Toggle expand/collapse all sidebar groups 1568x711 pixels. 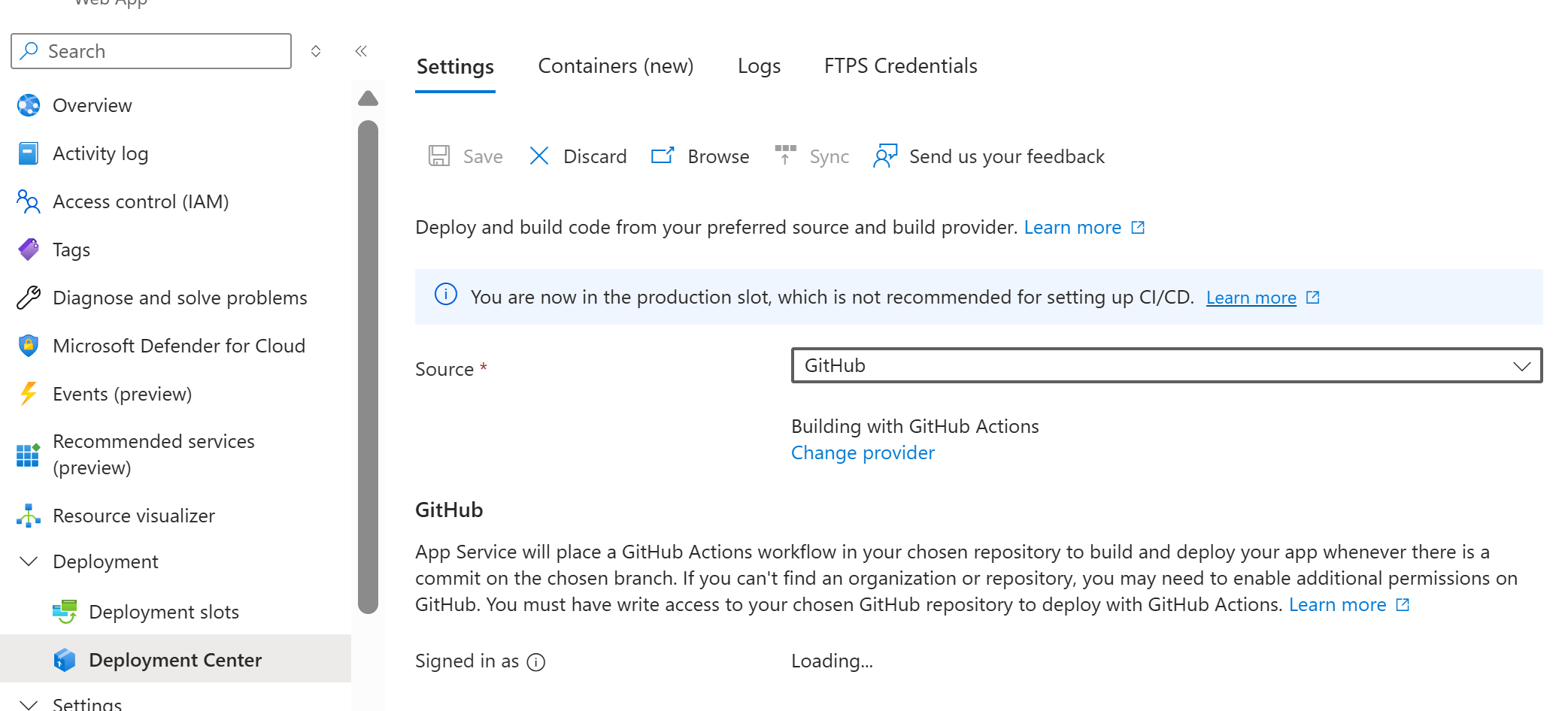[316, 51]
